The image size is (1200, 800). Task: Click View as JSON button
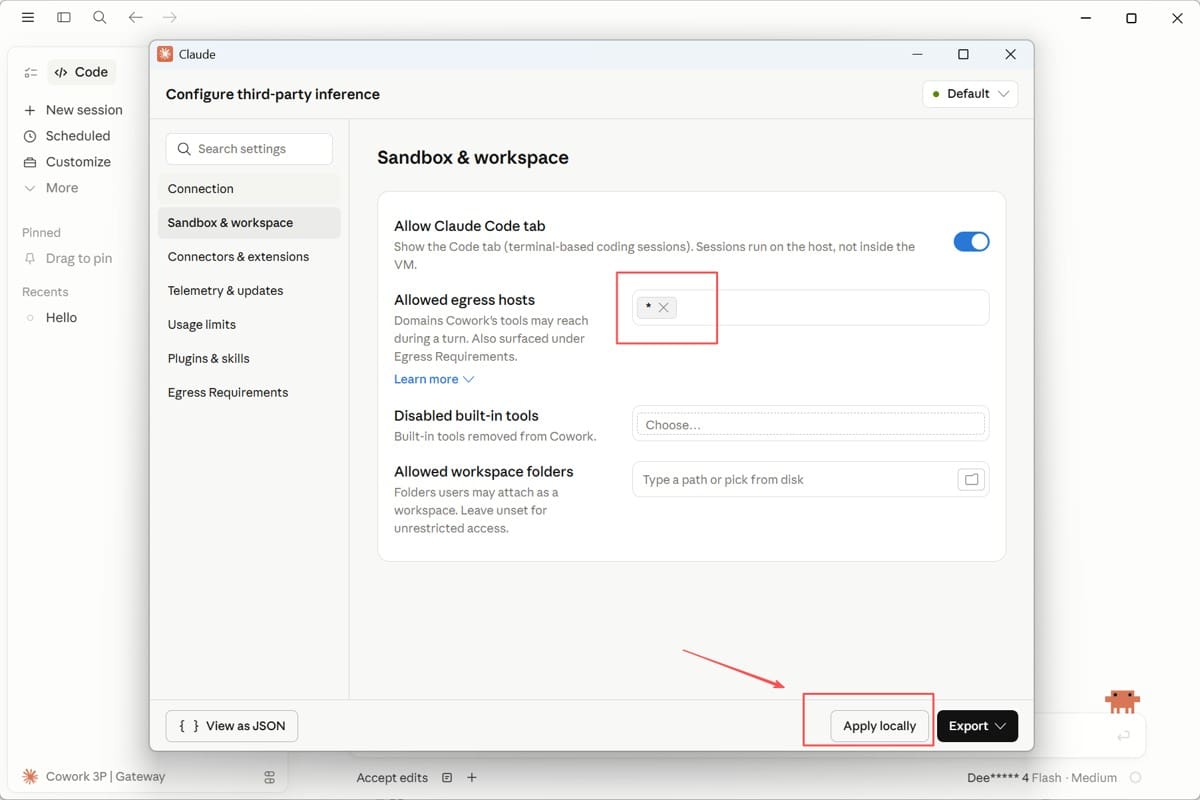click(x=232, y=726)
